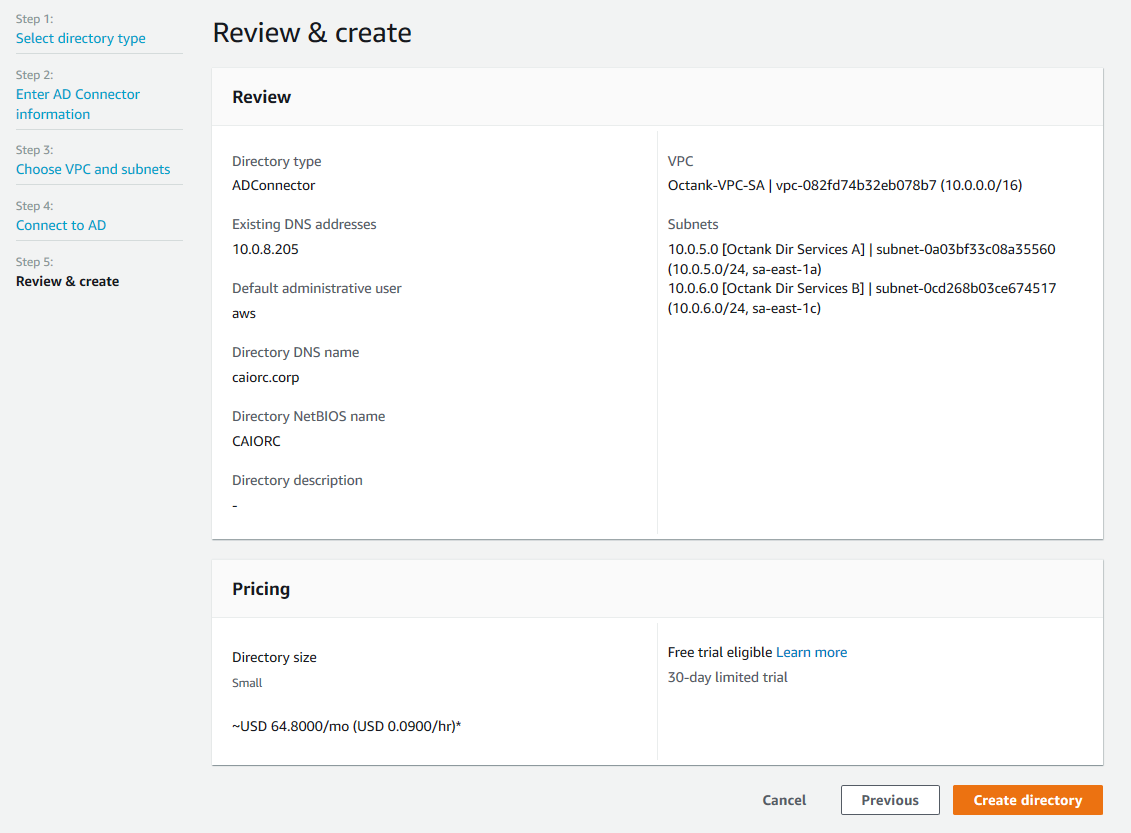Click the ADConnector directory type value
The width and height of the screenshot is (1131, 833).
[x=273, y=185]
